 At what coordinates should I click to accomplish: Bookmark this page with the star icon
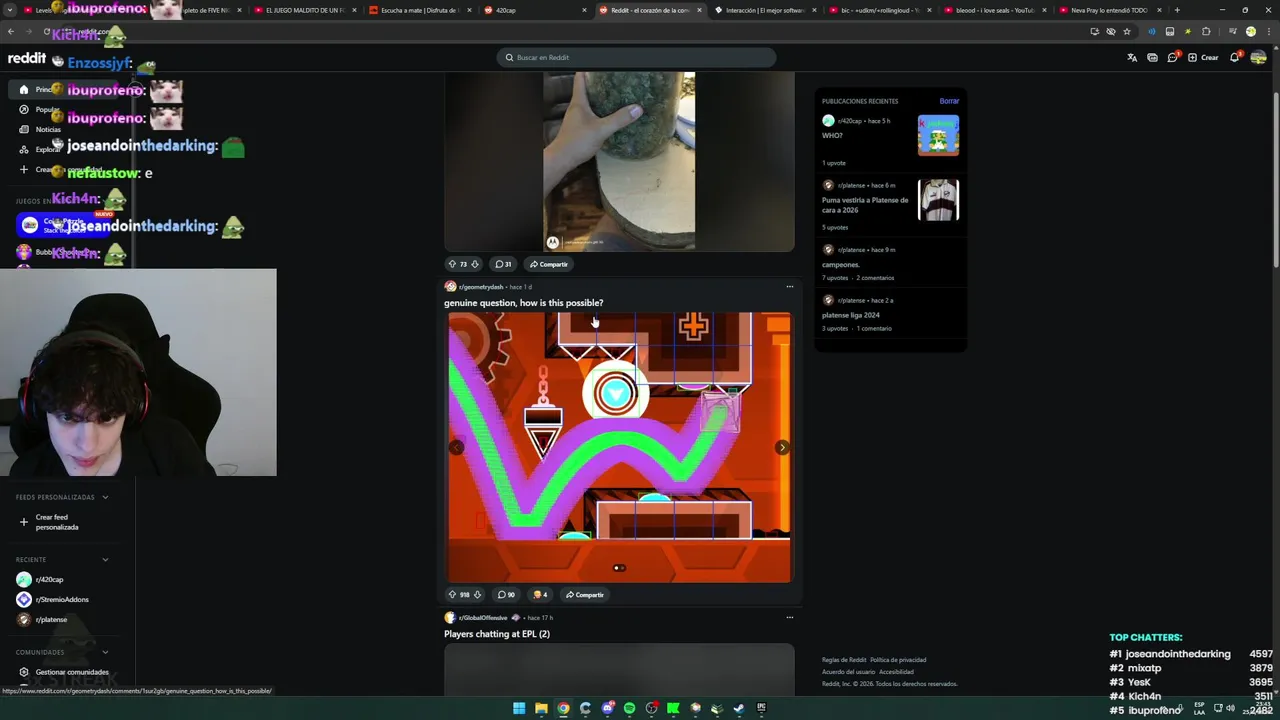coord(1127,31)
